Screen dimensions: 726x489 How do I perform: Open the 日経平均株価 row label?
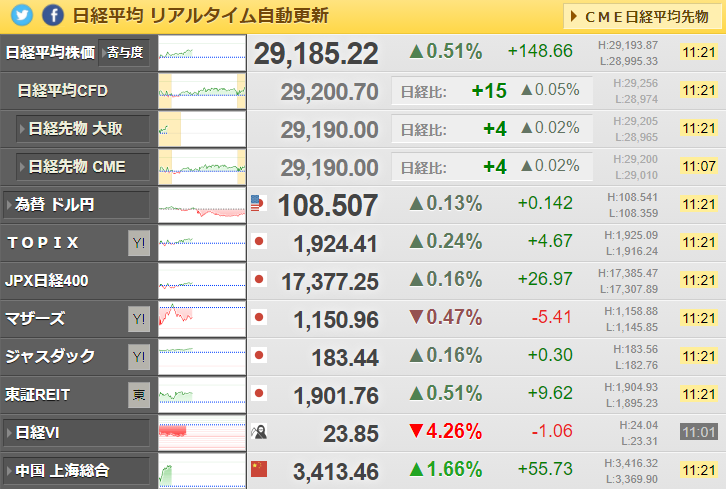coord(50,53)
